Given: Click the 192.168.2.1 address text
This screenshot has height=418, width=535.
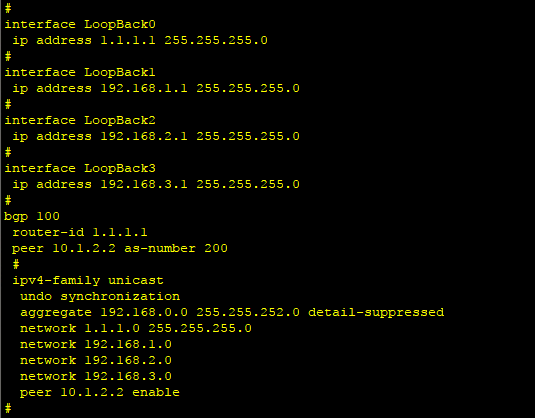Looking at the screenshot, I should coord(144,136).
